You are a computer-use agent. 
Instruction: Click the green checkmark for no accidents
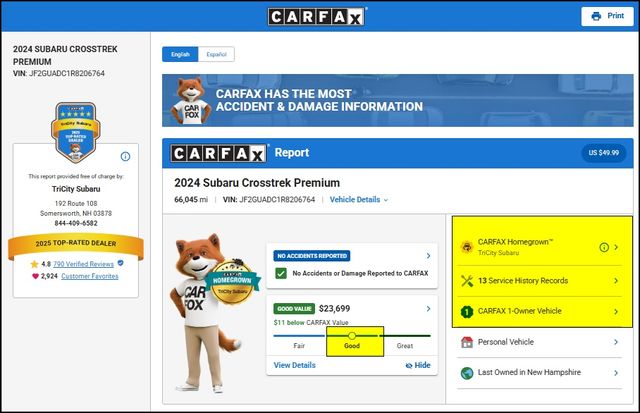[x=281, y=273]
